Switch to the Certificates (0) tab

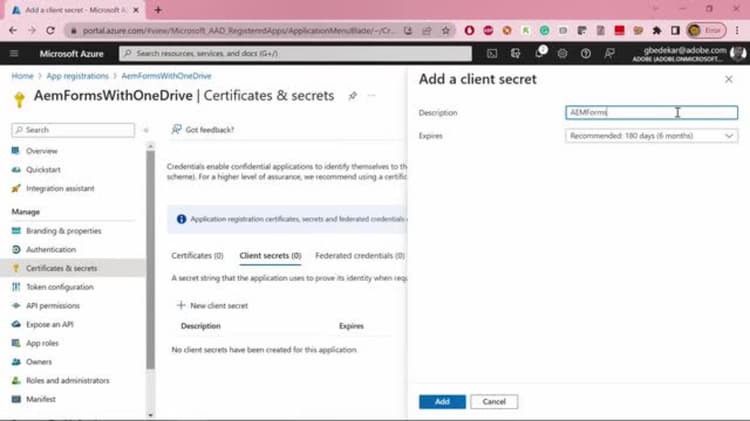tap(197, 256)
